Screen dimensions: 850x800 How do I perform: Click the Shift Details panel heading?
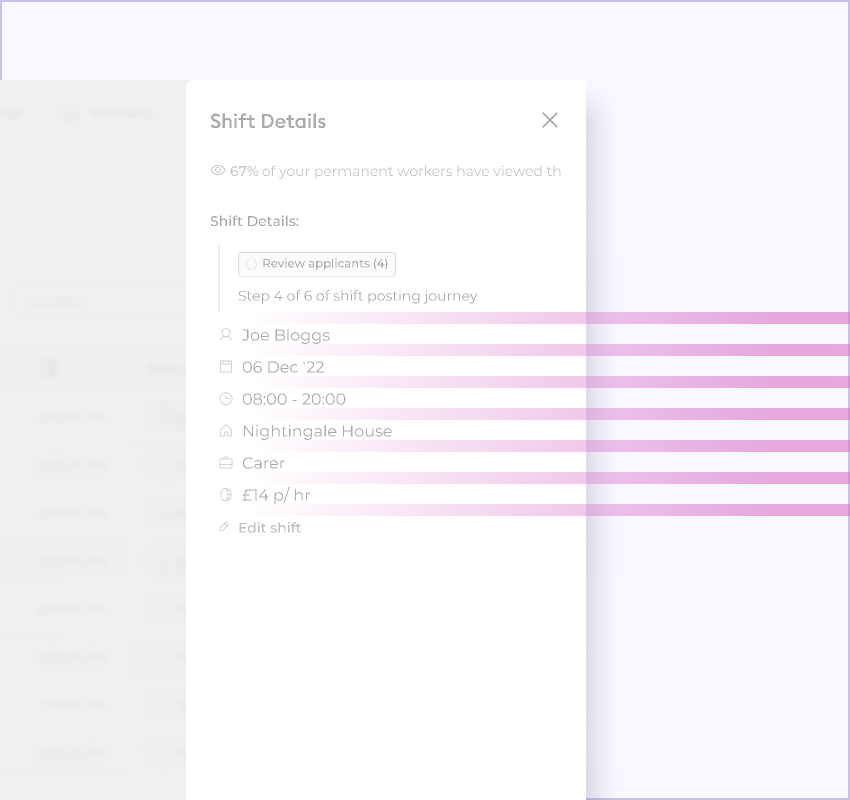point(268,121)
